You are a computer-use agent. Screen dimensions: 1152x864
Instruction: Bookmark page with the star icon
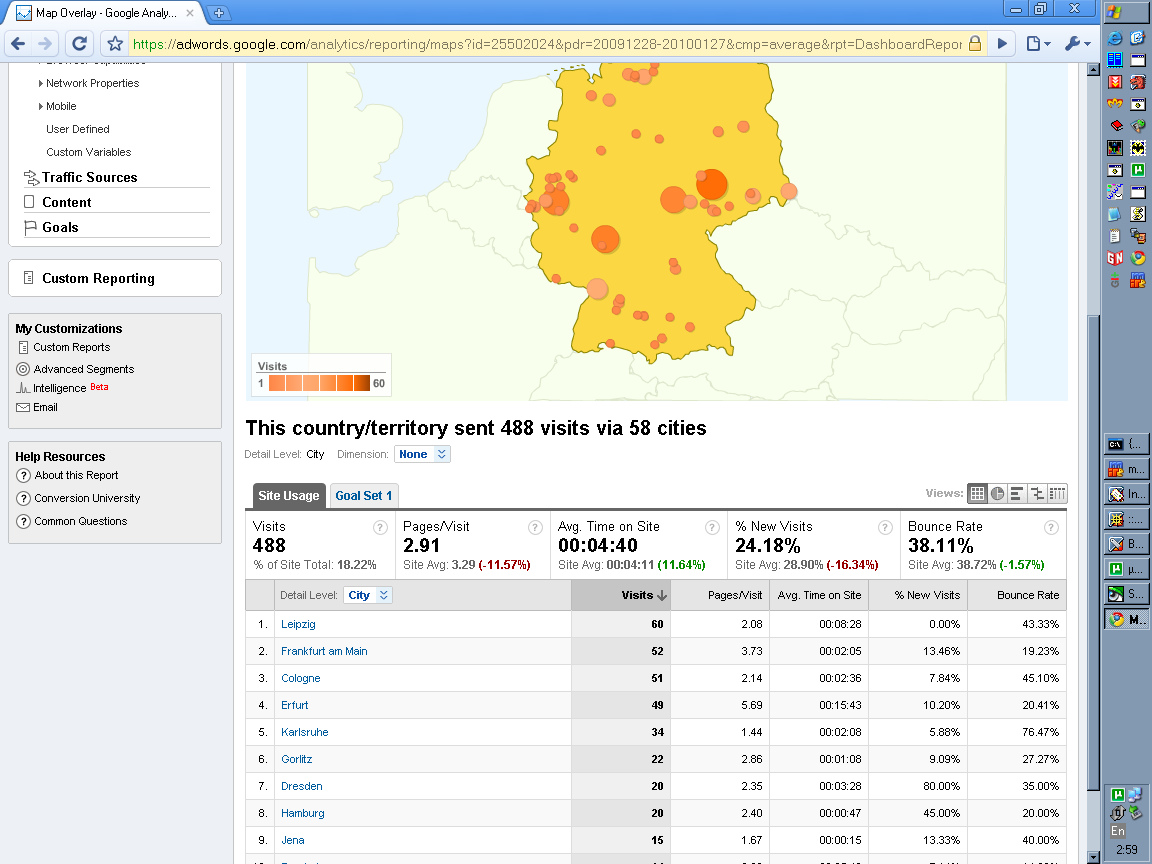coord(115,44)
